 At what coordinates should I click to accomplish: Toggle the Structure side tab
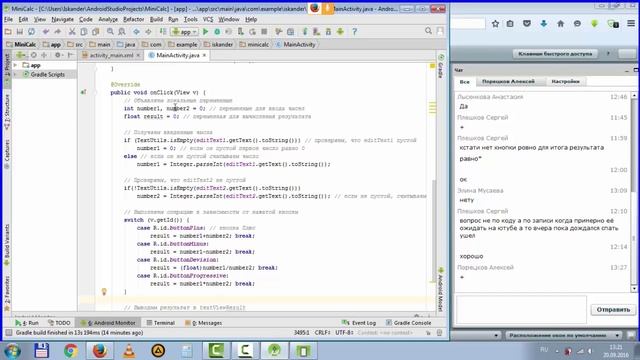click(7, 113)
